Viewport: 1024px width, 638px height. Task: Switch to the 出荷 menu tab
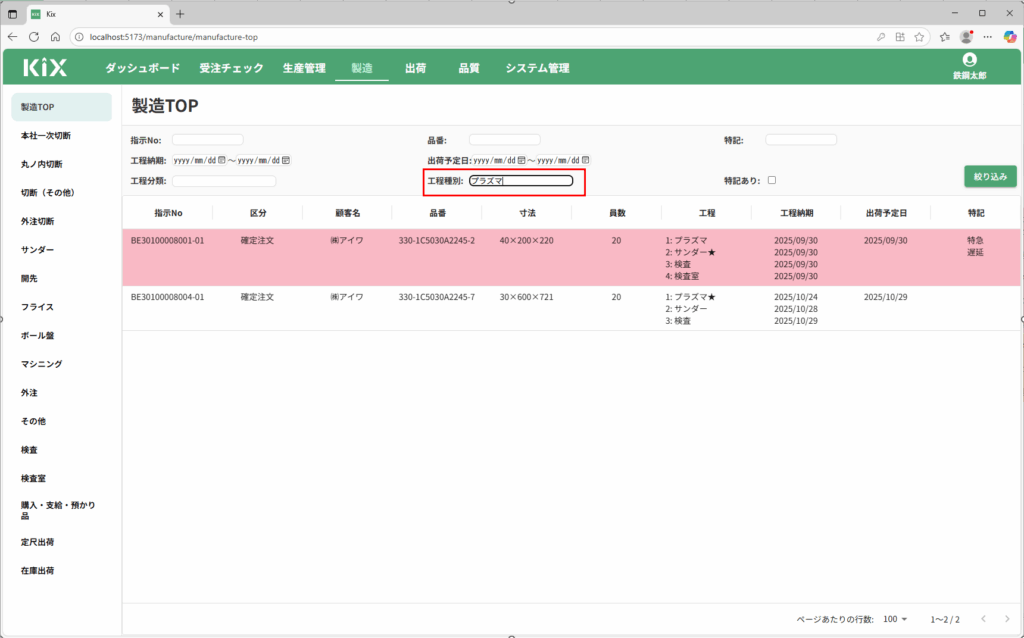click(415, 68)
